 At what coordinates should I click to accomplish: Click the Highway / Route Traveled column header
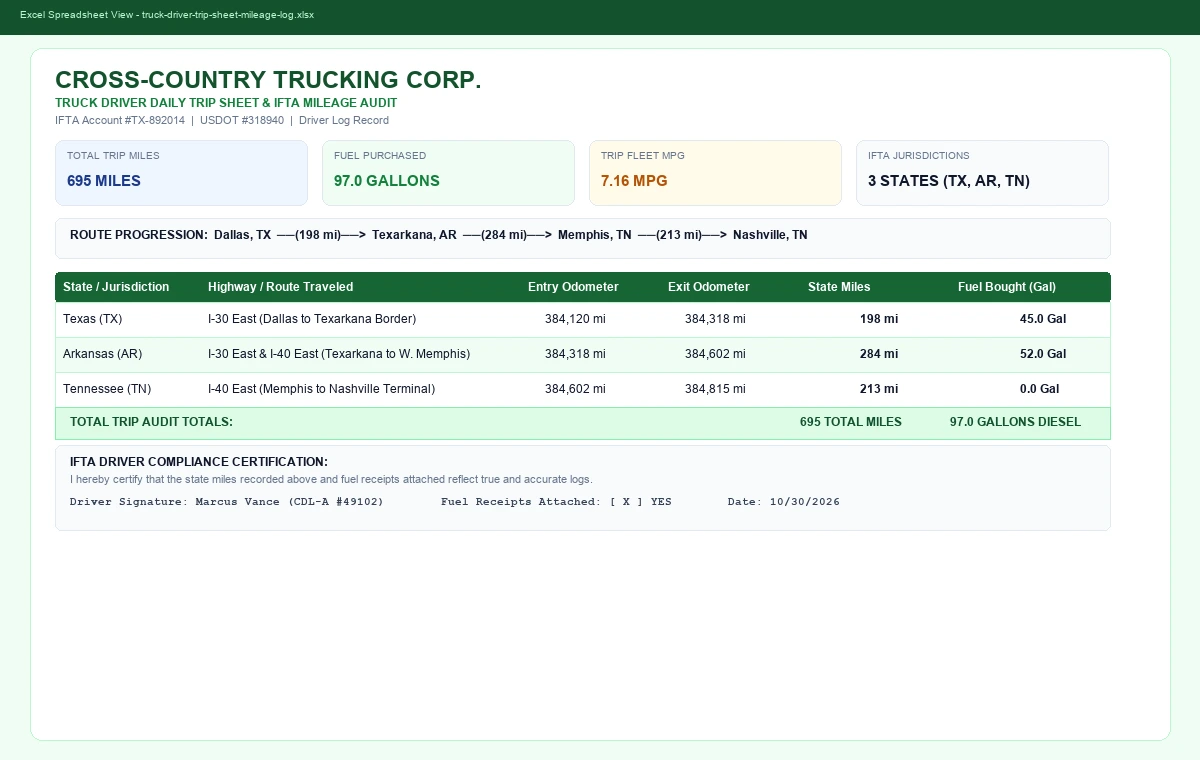[x=280, y=287]
